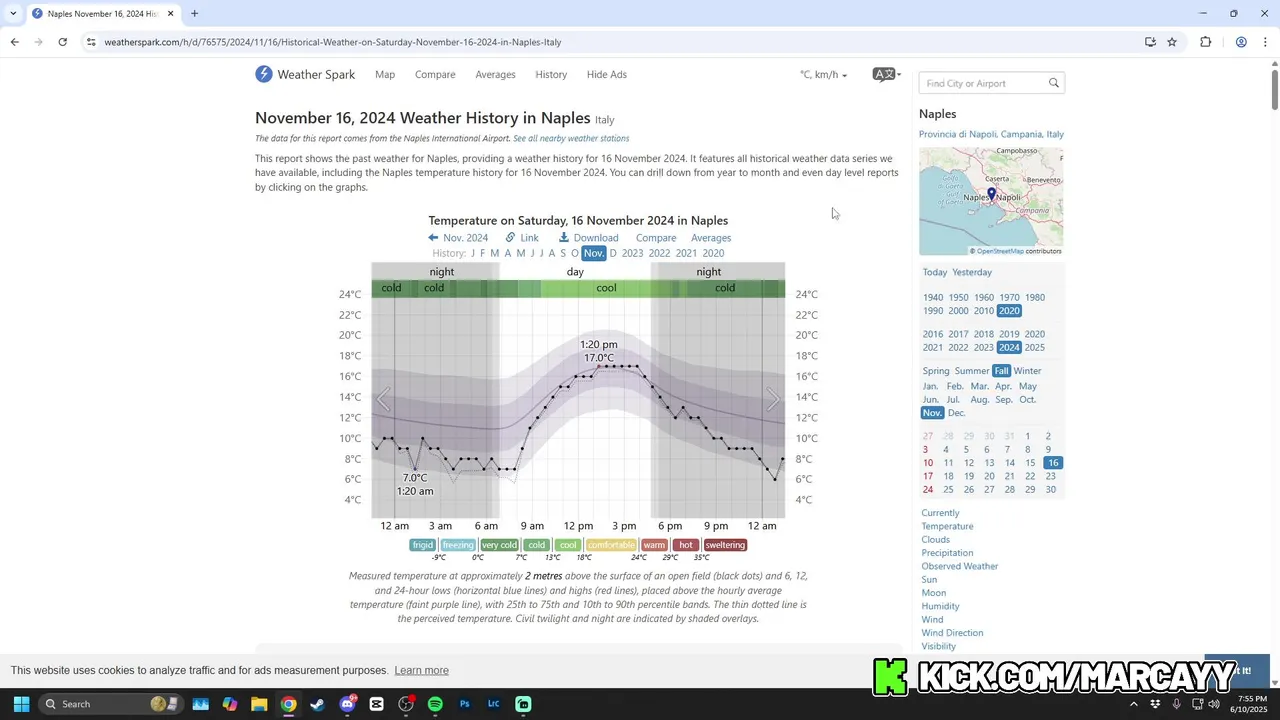Show next day using chart right arrow
This screenshot has height=720, width=1280.
click(773, 400)
